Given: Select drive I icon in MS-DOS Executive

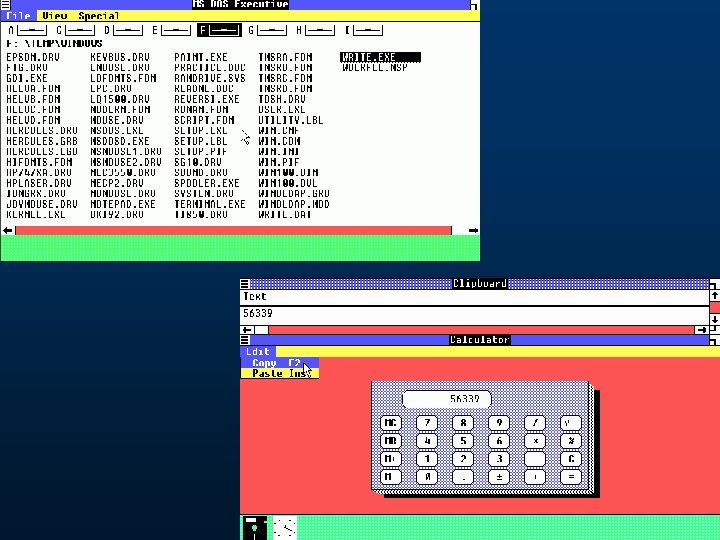Looking at the screenshot, I should [364, 30].
